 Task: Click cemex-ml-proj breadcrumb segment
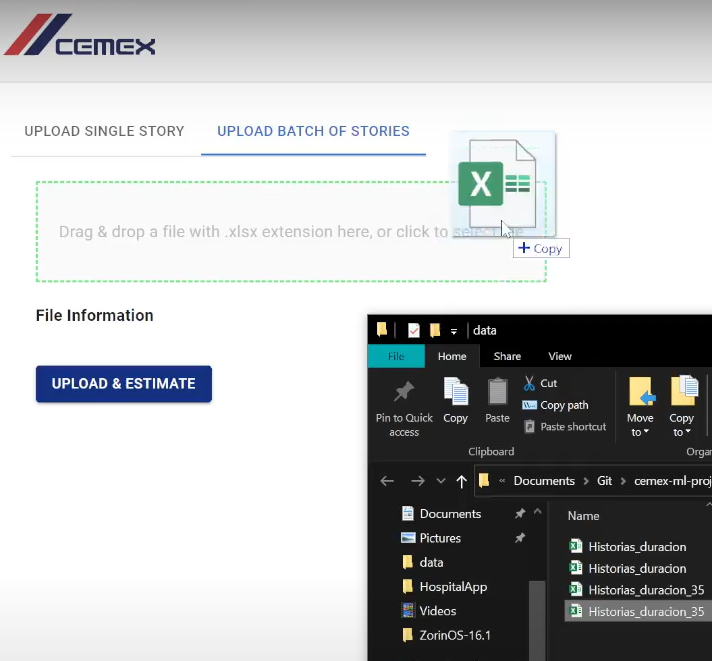pyautogui.click(x=672, y=481)
